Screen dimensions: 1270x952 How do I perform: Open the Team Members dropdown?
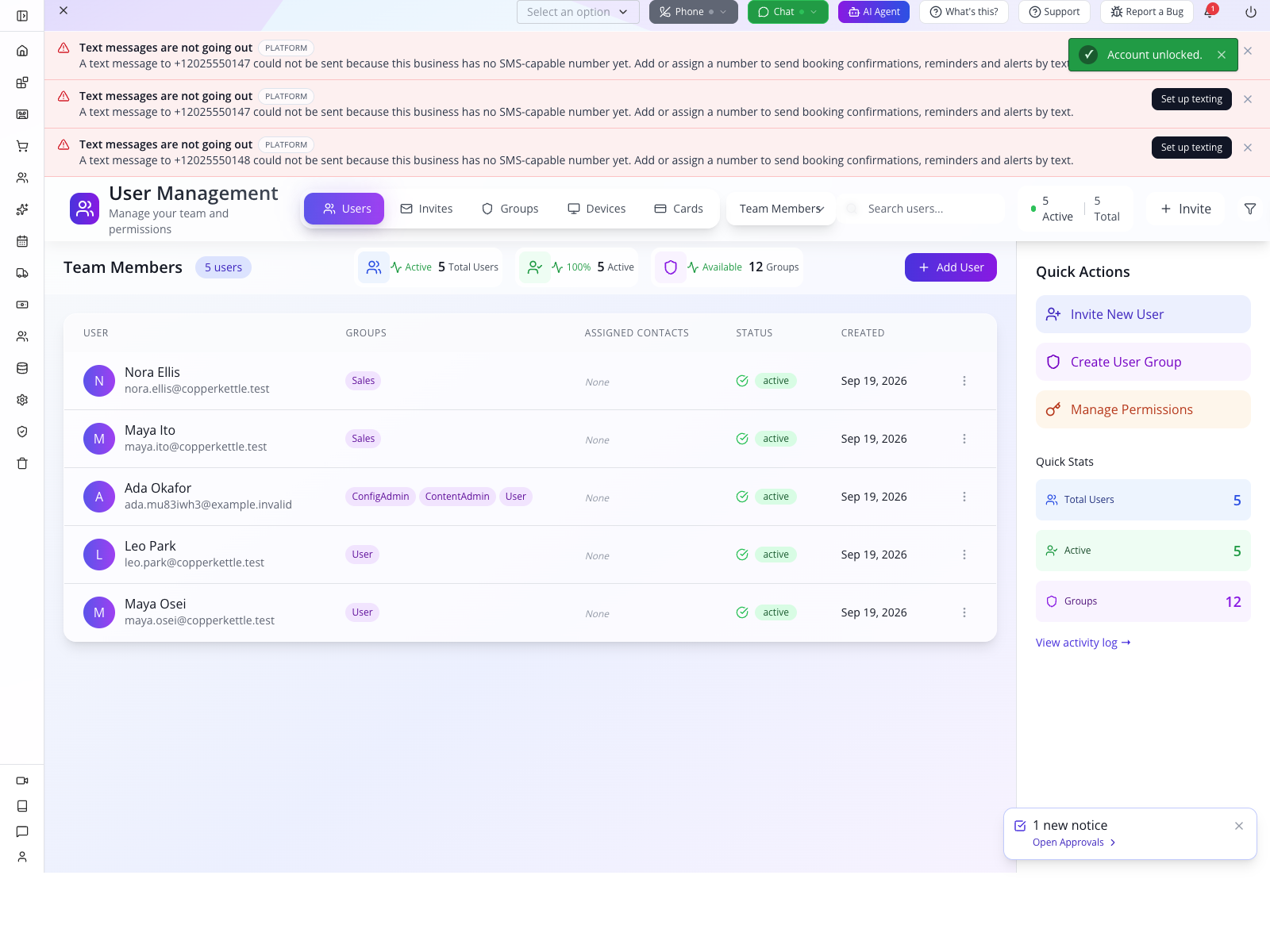[781, 209]
